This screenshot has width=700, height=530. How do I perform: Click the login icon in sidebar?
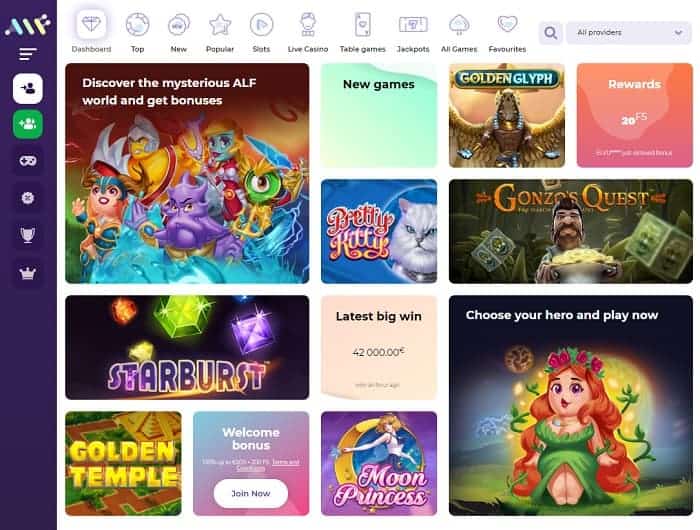click(x=28, y=88)
